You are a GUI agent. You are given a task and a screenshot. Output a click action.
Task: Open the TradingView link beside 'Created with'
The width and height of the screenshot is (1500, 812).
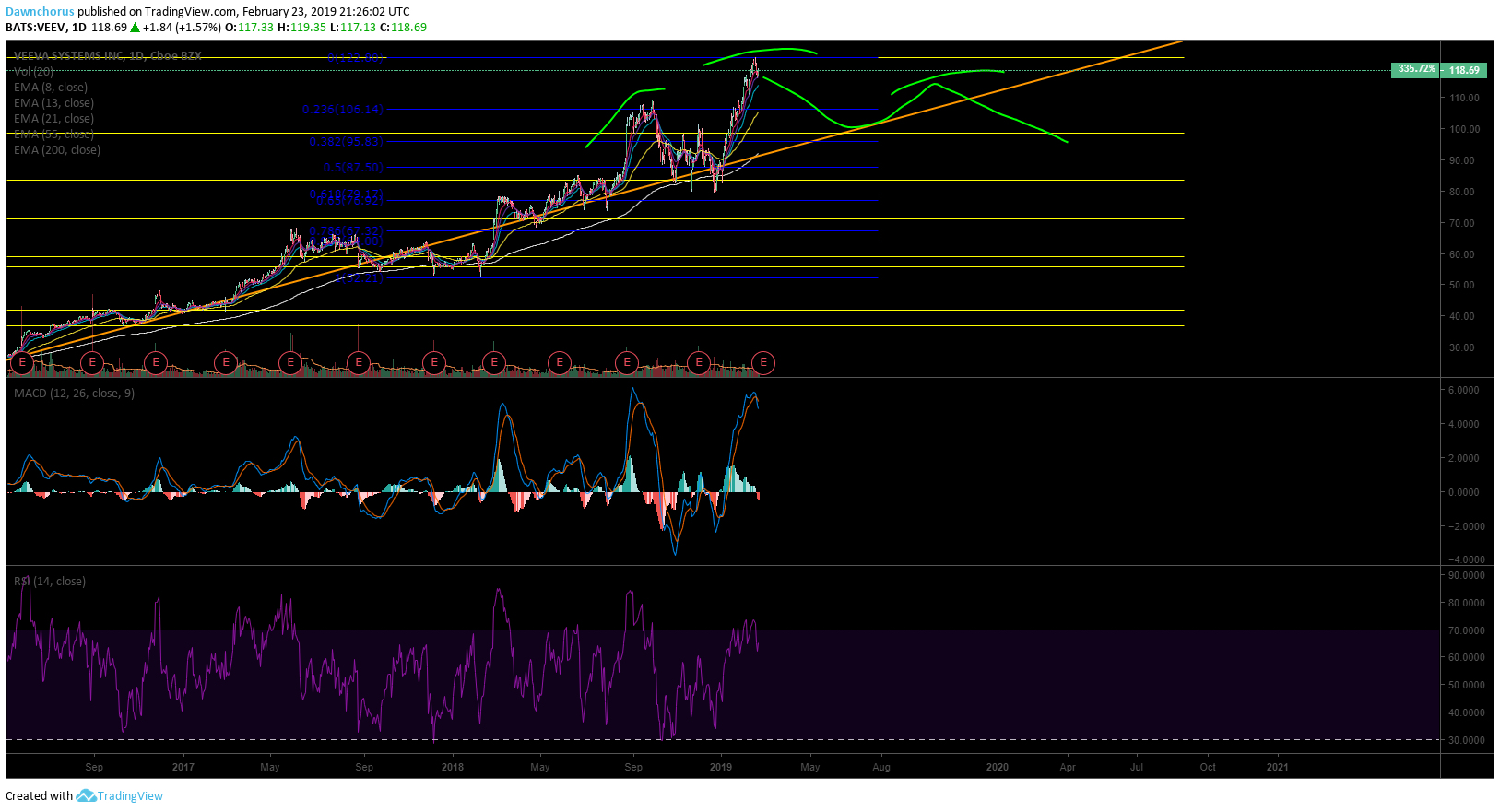click(x=130, y=796)
